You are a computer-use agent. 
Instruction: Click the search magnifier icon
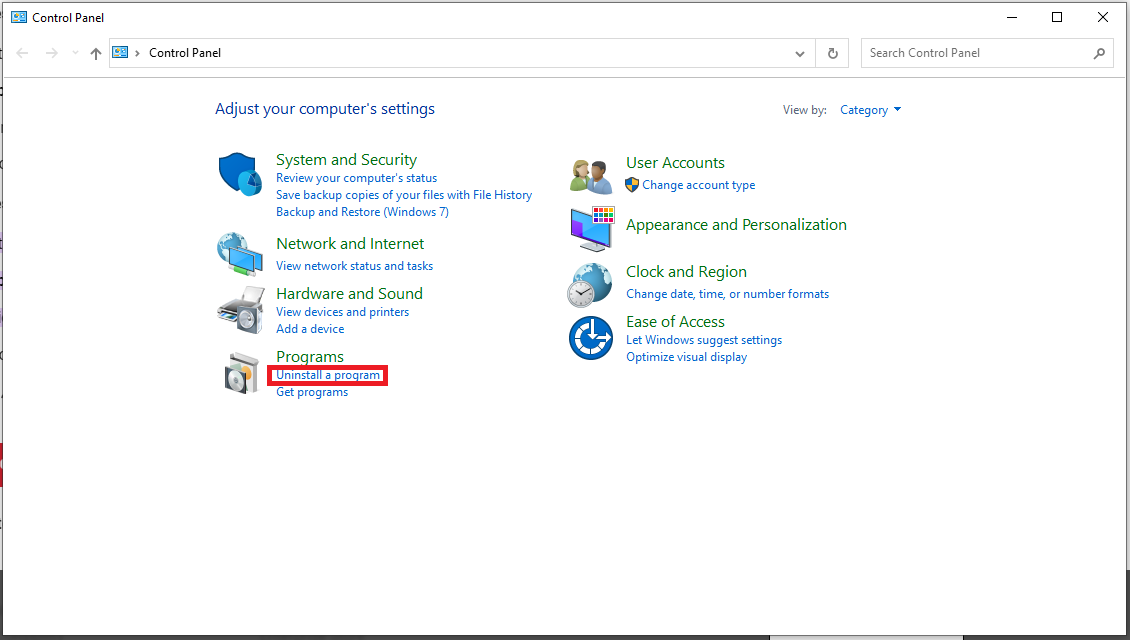click(1099, 53)
